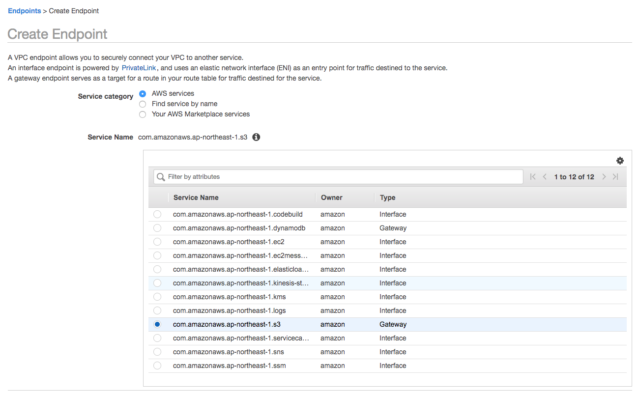Select Your AWS Marketplace services option

tap(142, 114)
